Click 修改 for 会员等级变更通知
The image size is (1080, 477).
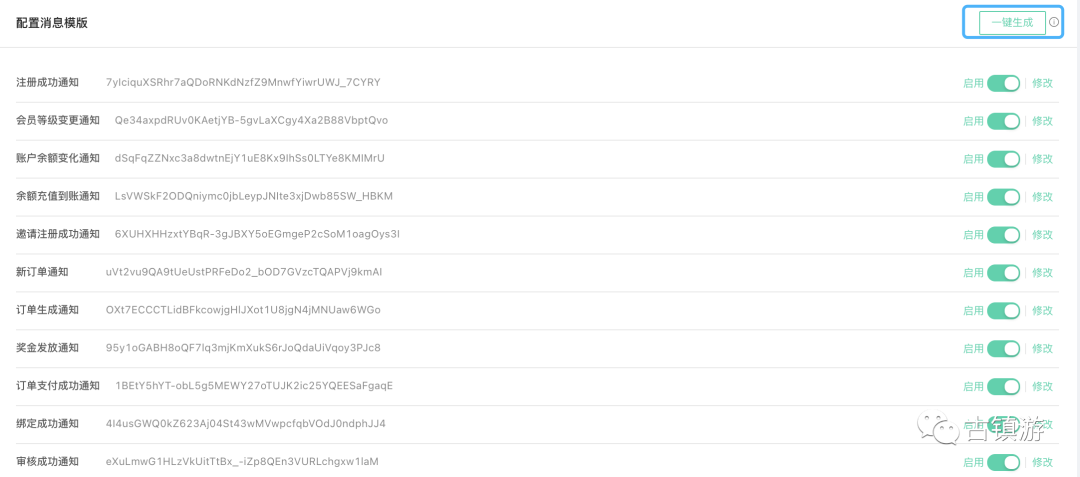(1042, 120)
